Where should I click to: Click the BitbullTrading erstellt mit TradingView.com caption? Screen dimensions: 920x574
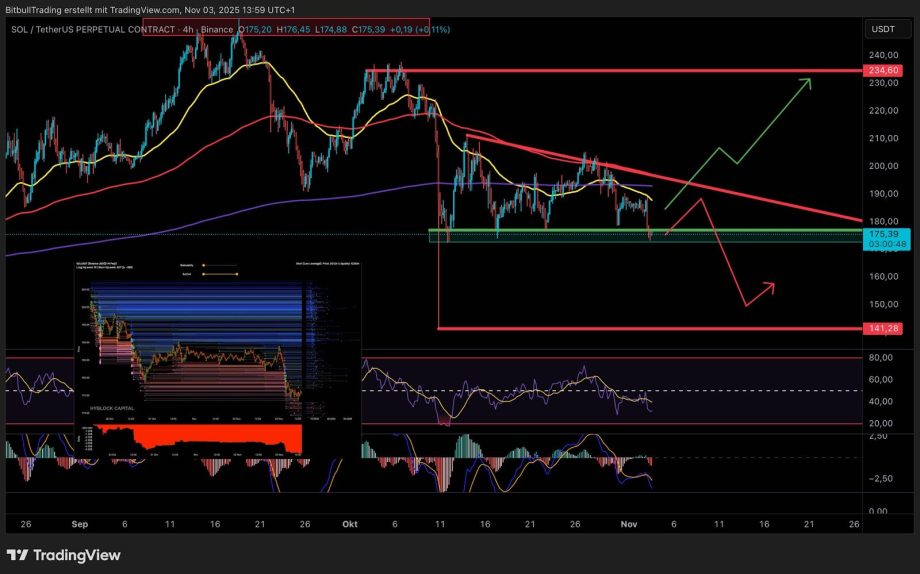click(x=150, y=10)
